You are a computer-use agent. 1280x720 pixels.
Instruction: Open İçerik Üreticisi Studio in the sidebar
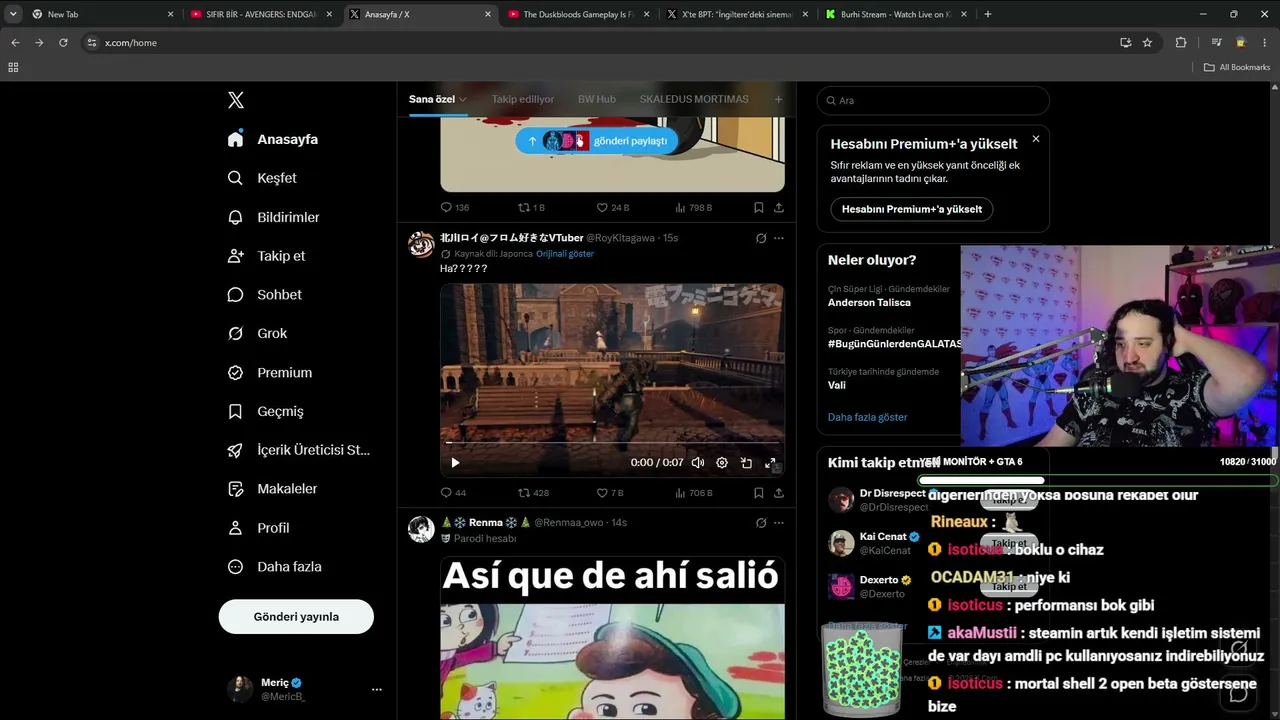299,450
